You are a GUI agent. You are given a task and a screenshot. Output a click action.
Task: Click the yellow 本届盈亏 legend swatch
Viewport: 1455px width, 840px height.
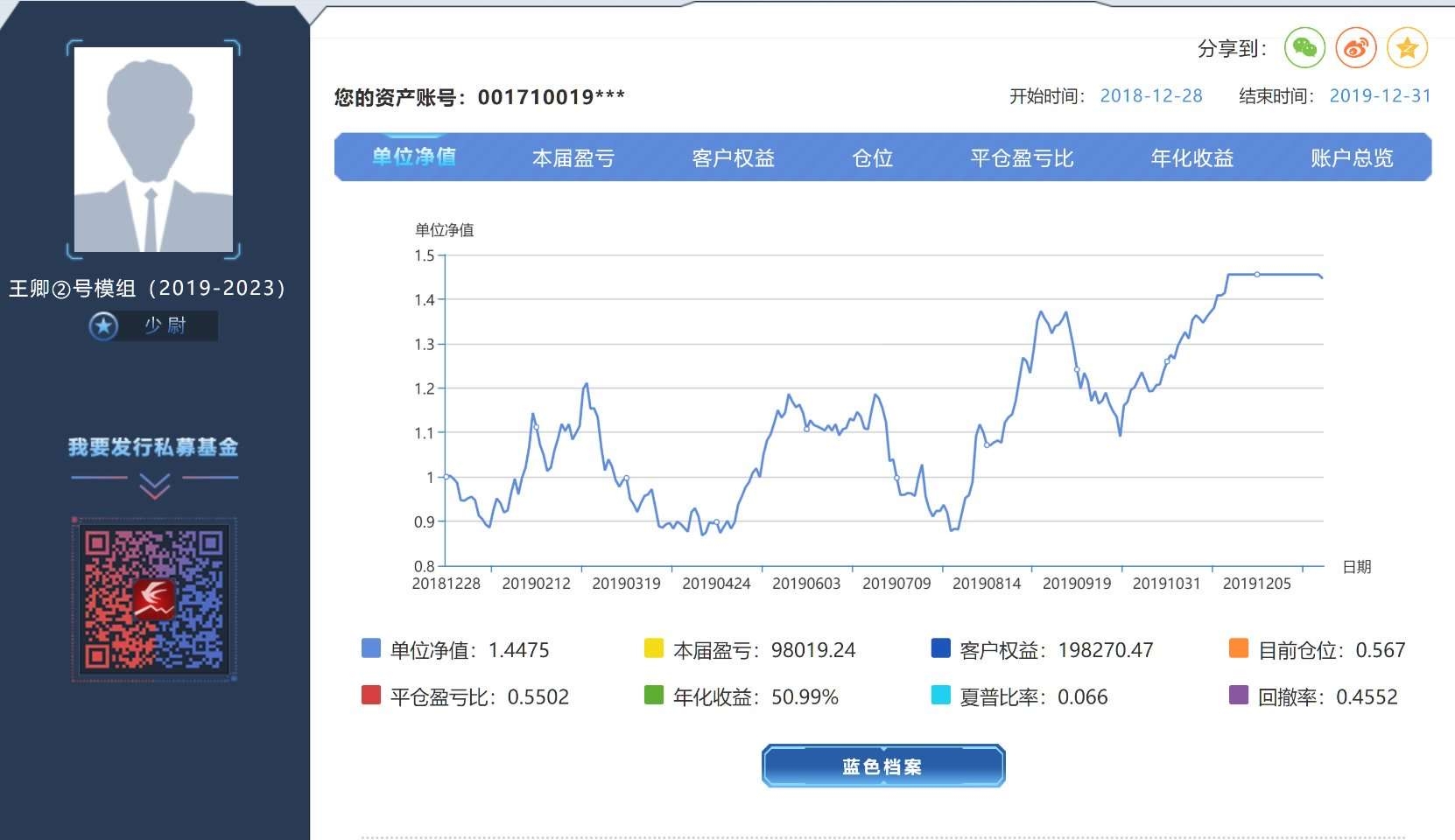654,648
